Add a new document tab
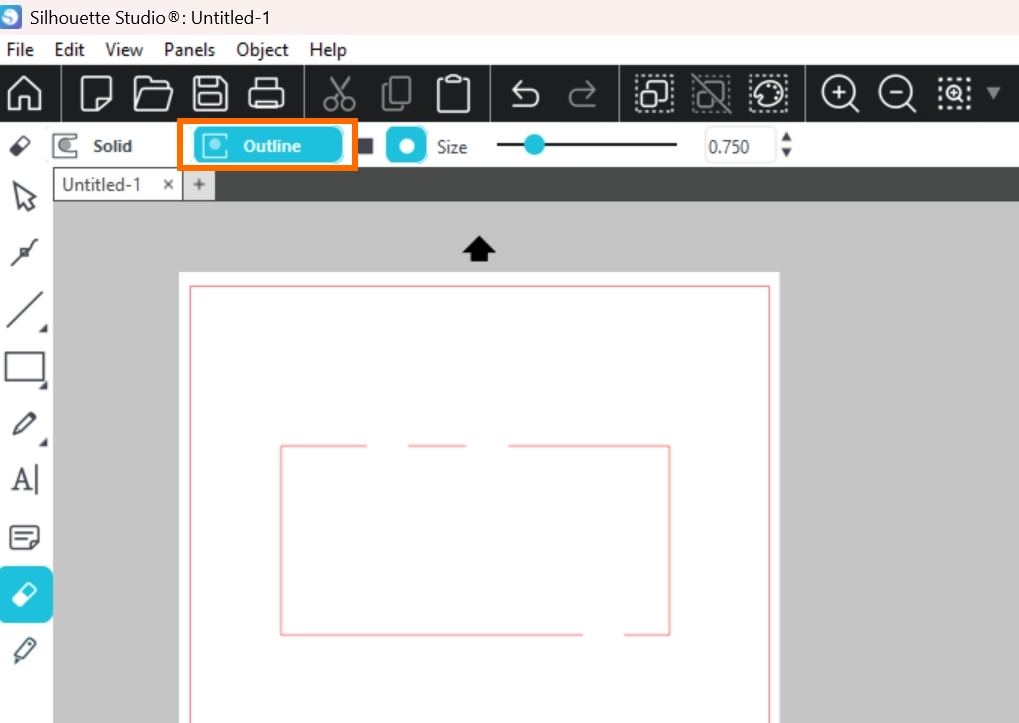The height and width of the screenshot is (723, 1019). point(199,185)
